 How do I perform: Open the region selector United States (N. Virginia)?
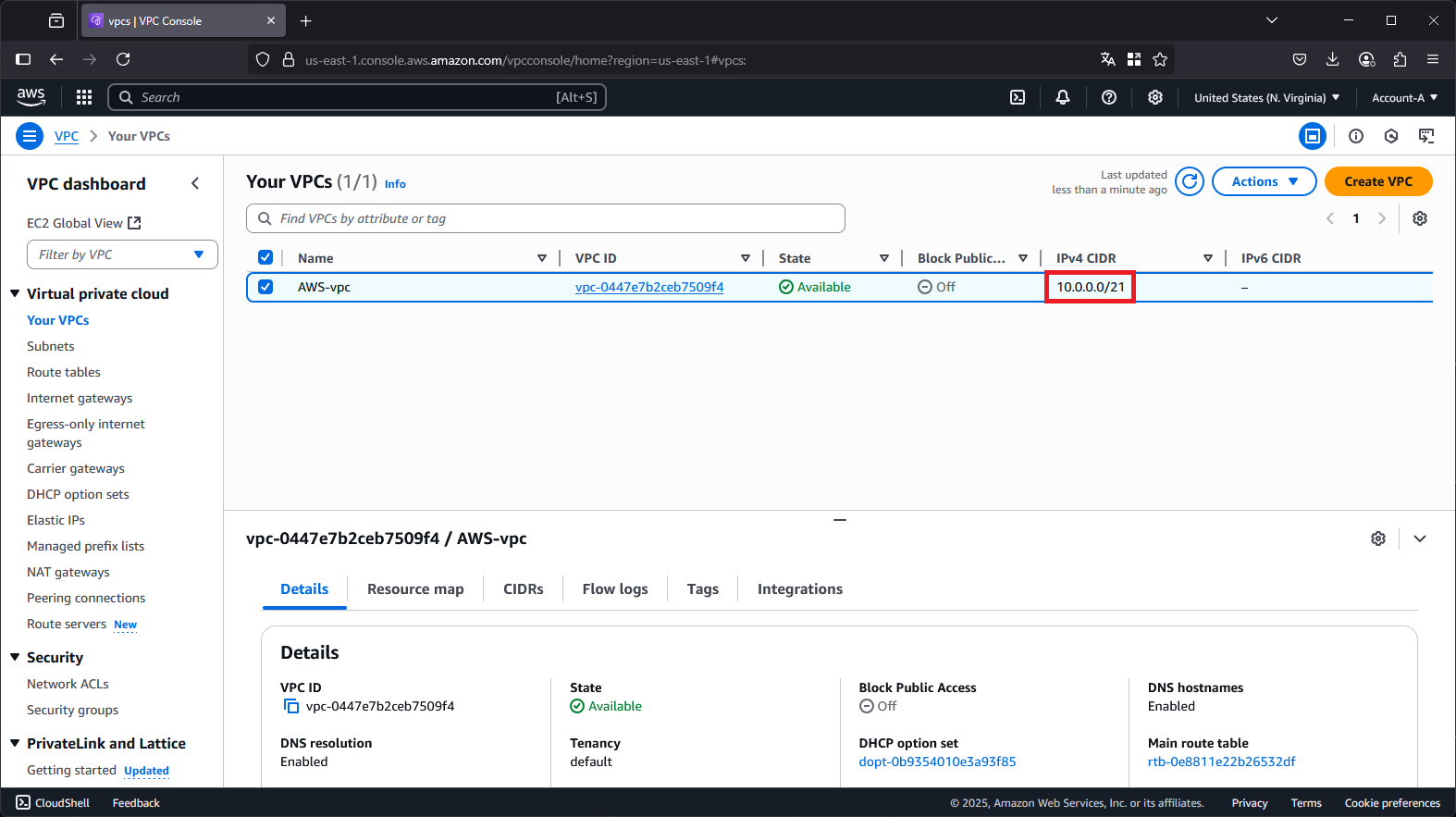click(x=1266, y=97)
